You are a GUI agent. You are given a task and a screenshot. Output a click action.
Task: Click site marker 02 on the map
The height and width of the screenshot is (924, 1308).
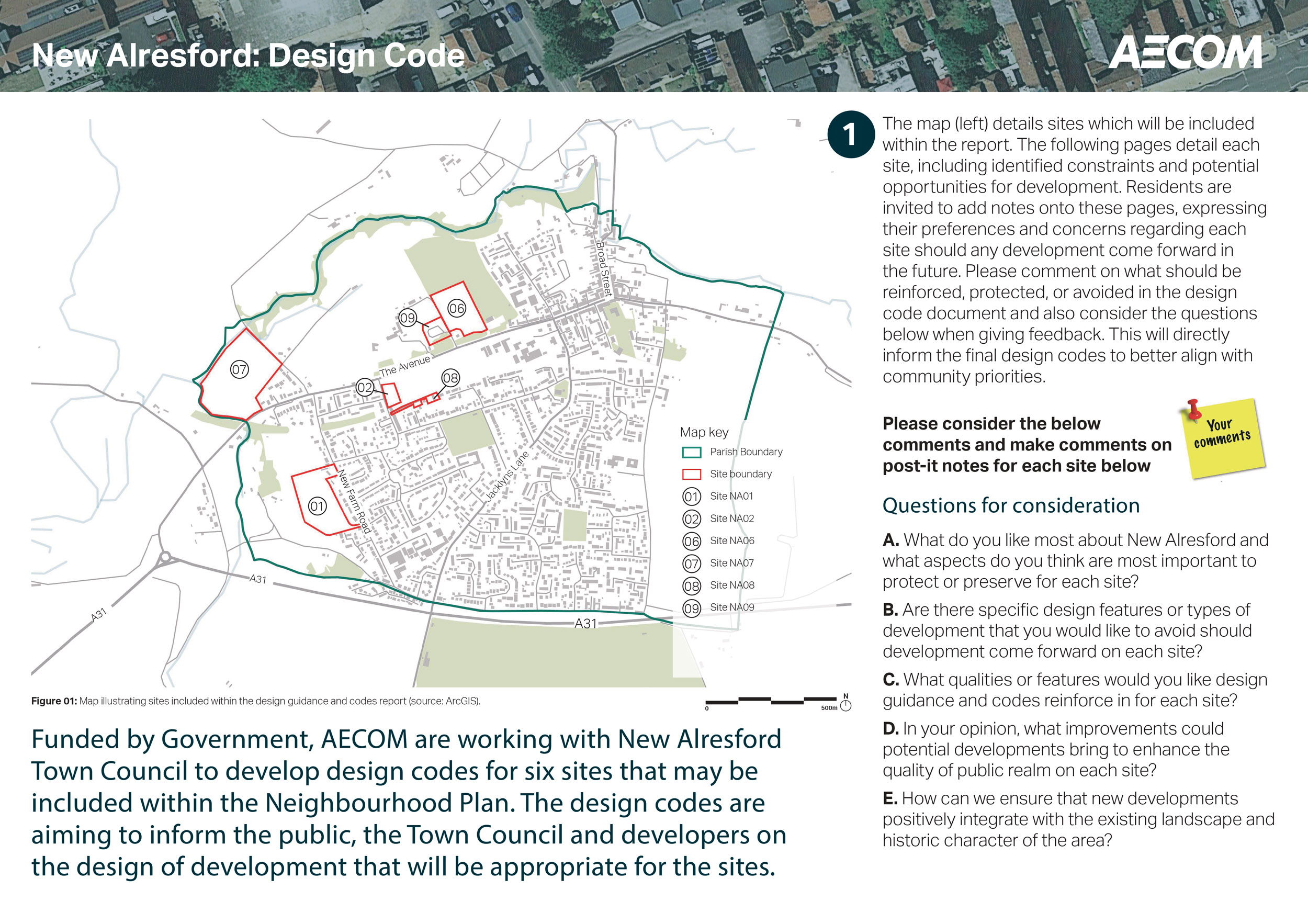pos(365,388)
